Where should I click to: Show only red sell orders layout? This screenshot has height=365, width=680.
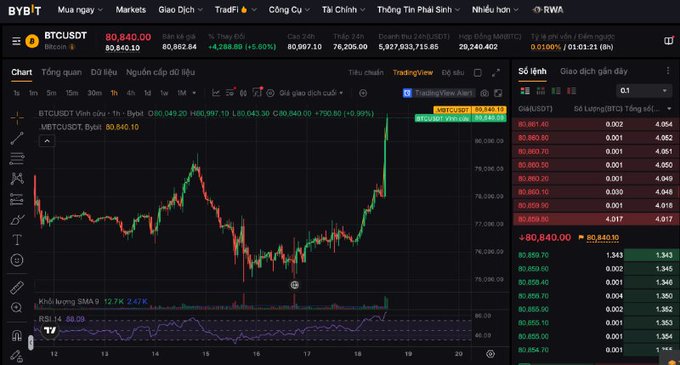572,91
